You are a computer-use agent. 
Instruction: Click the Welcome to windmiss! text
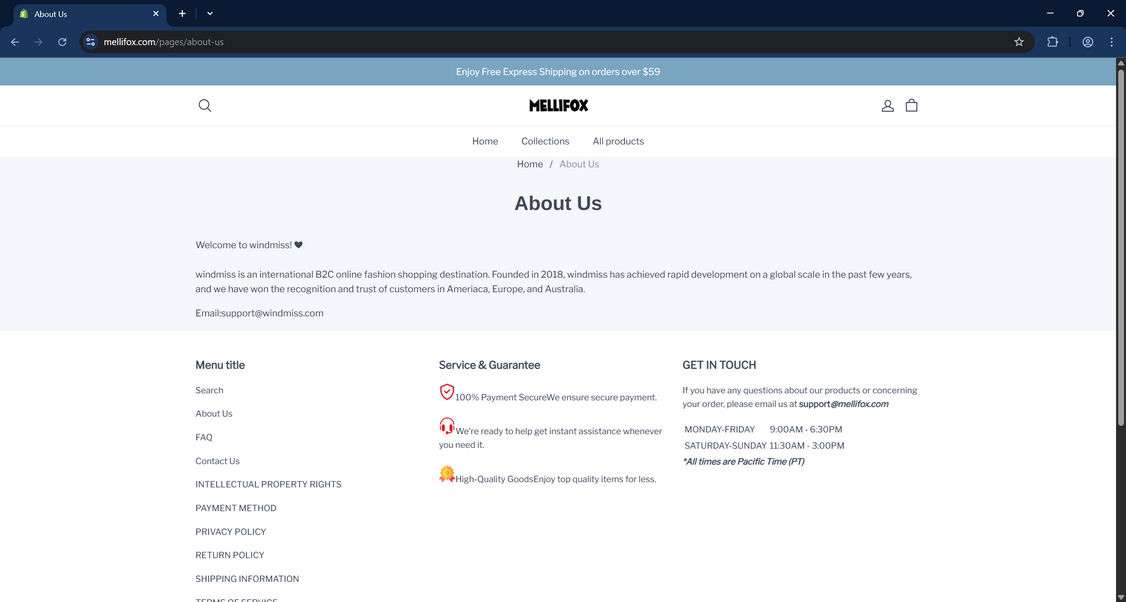249,245
